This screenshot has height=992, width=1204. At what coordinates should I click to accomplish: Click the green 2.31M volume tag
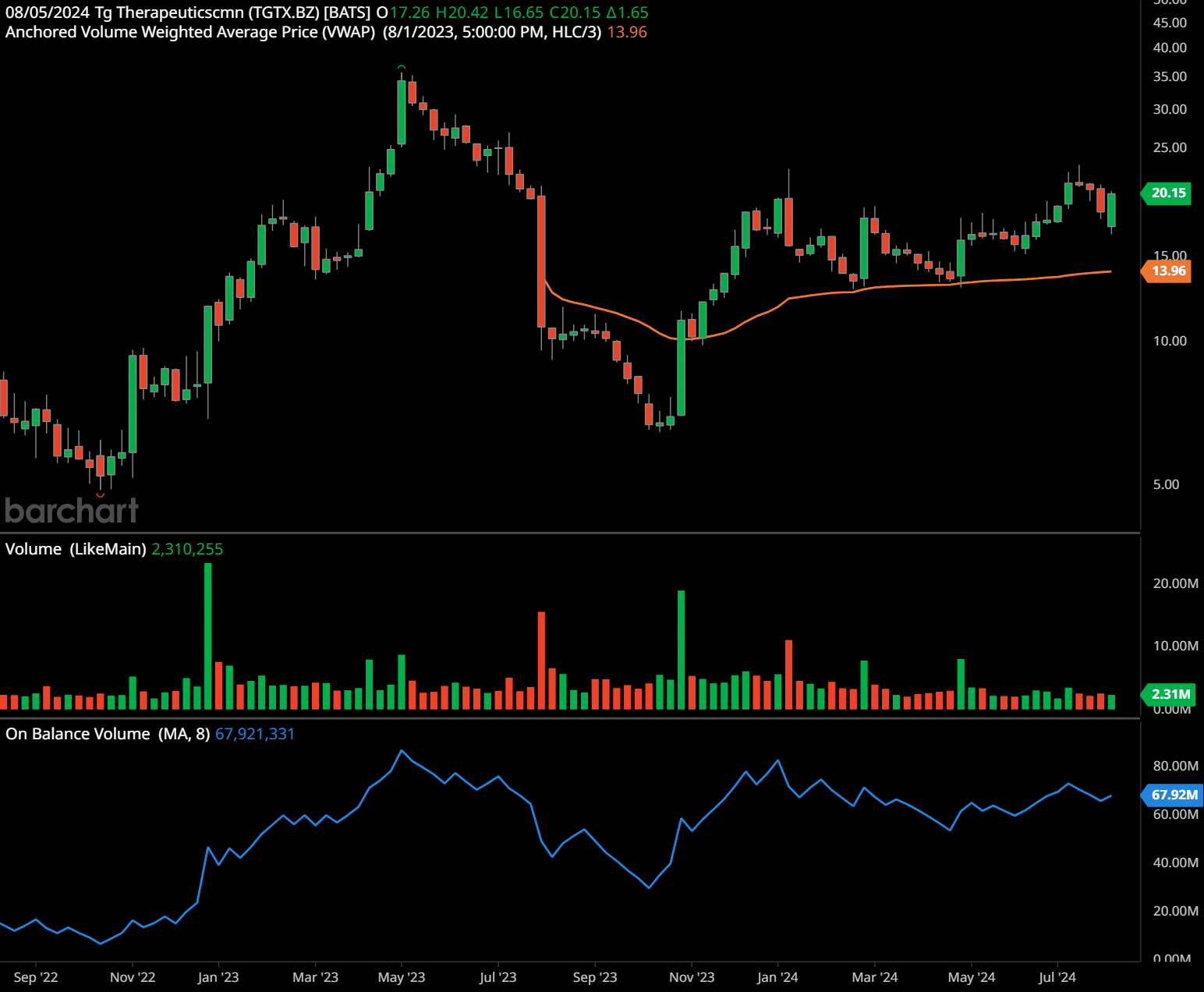1169,693
